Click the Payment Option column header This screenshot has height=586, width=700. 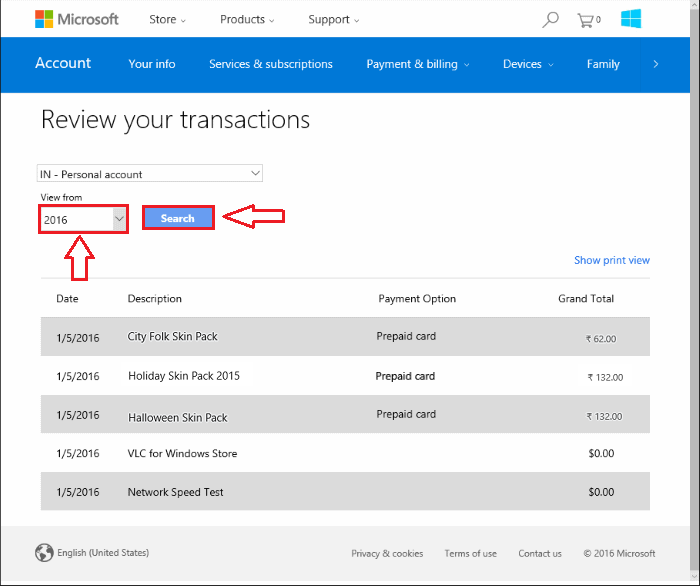[x=417, y=299]
